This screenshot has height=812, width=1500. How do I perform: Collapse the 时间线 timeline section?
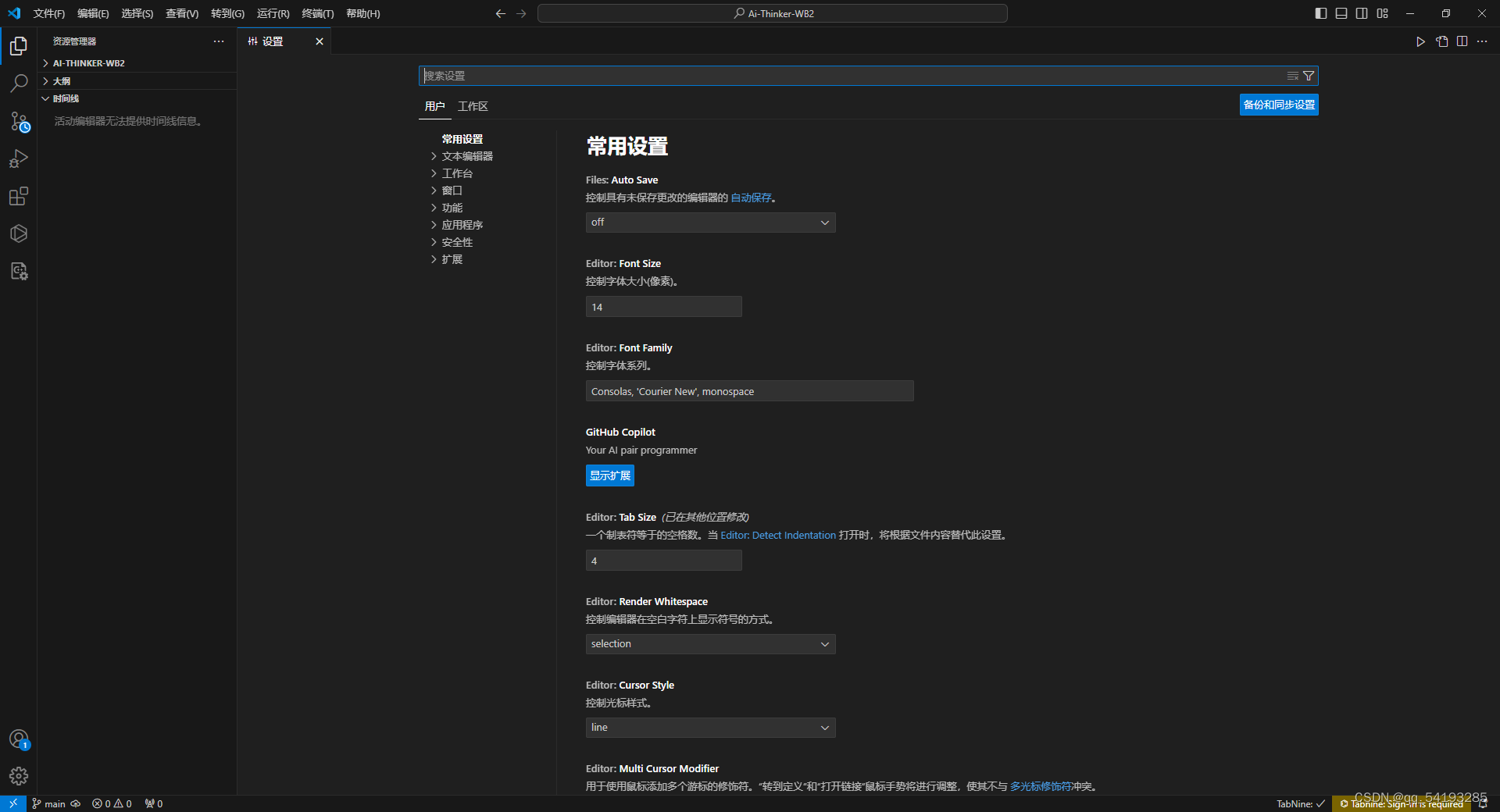coord(137,98)
